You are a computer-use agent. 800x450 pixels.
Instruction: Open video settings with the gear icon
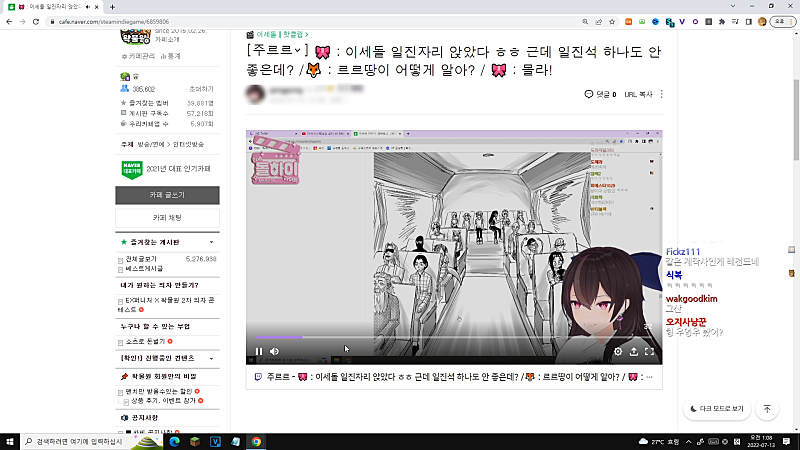618,351
